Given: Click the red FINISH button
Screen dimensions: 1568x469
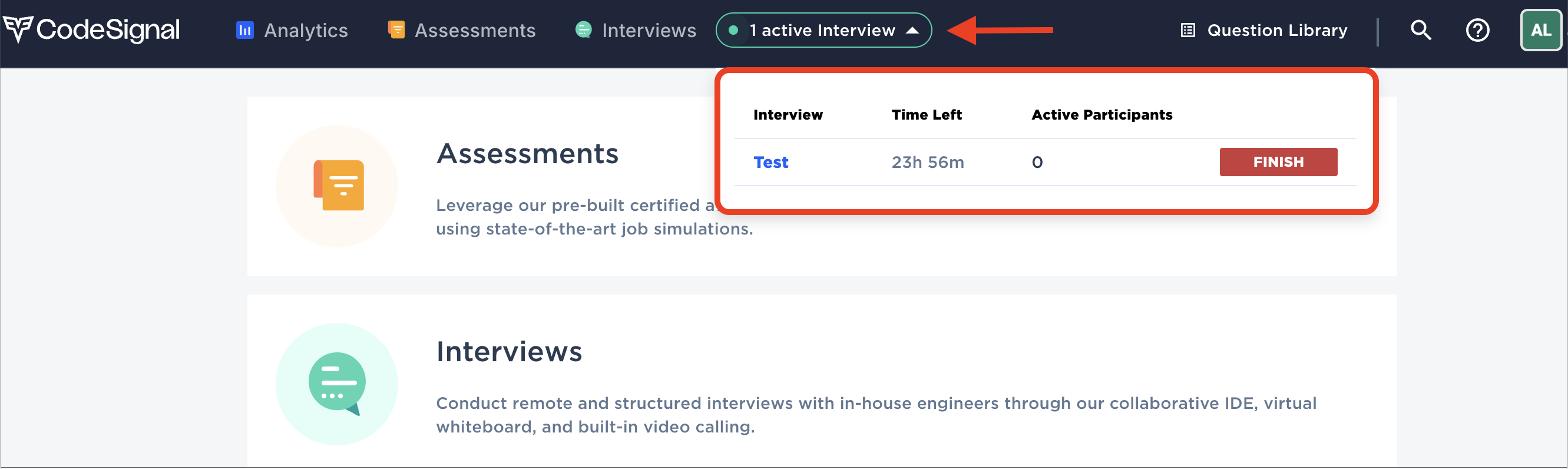Looking at the screenshot, I should [x=1278, y=162].
